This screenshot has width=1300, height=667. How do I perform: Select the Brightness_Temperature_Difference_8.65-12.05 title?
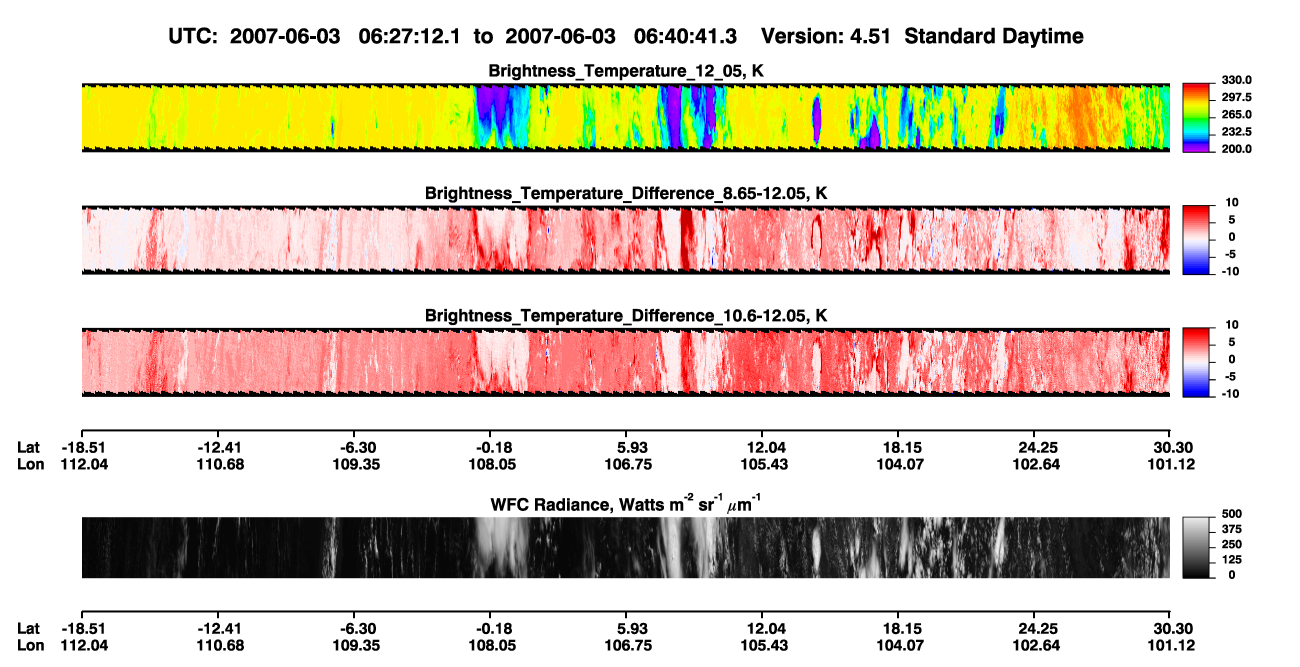tap(626, 193)
